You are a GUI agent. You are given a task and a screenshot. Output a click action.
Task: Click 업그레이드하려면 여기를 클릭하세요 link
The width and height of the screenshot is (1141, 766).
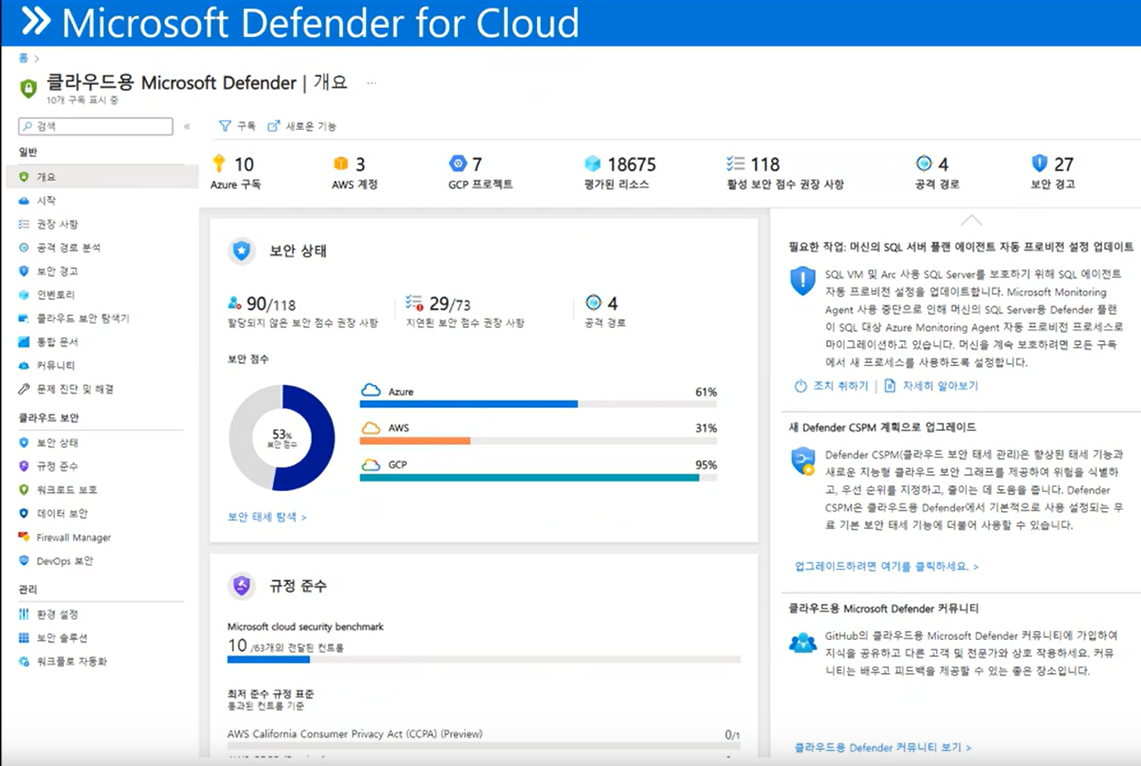(886, 566)
